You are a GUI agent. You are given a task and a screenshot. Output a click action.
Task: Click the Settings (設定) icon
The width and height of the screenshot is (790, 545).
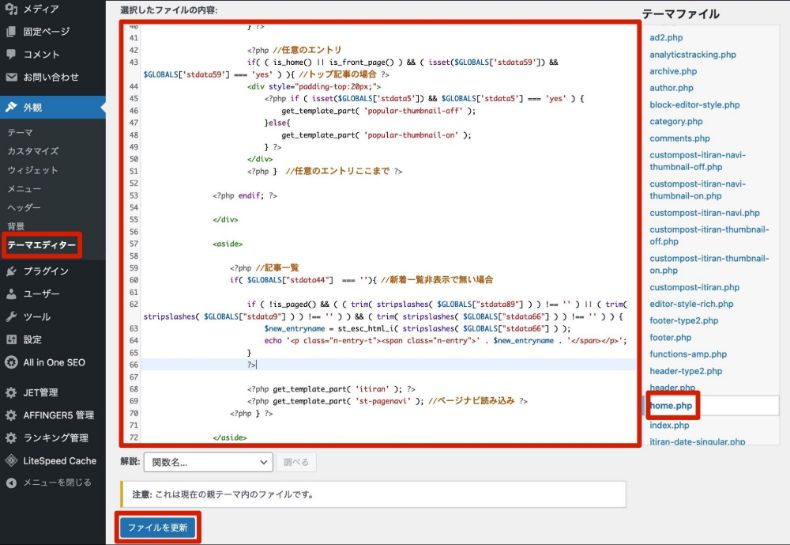coord(11,339)
